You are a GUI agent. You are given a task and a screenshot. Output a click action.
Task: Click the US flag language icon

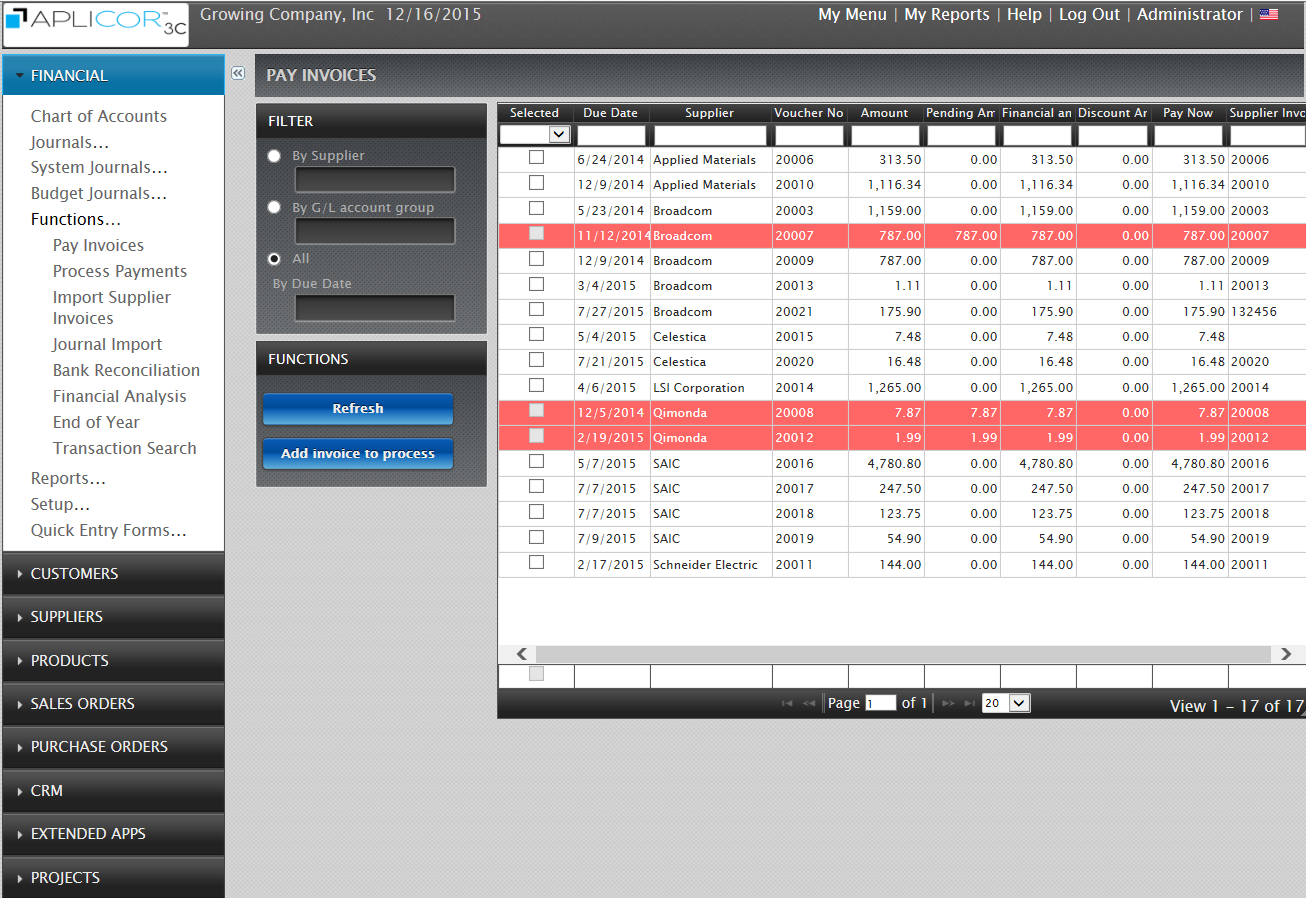click(x=1268, y=15)
